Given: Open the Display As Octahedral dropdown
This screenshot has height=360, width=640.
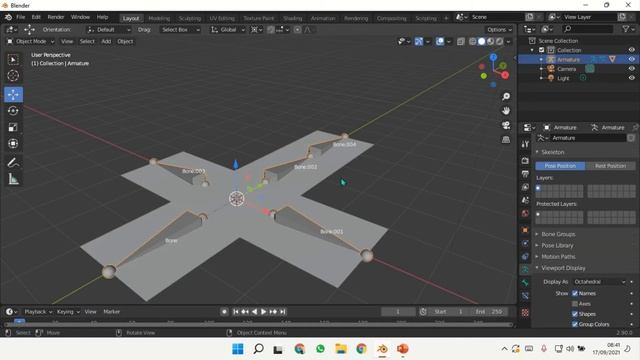Looking at the screenshot, I should click(x=599, y=282).
